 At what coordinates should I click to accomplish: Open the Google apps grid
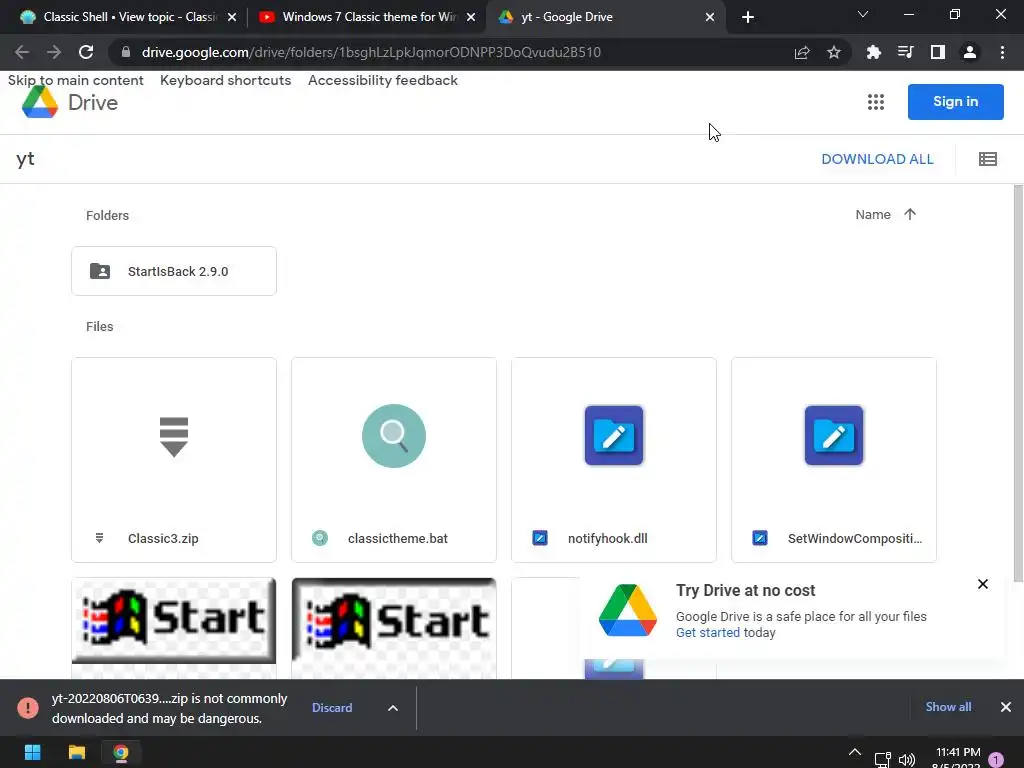pos(876,102)
